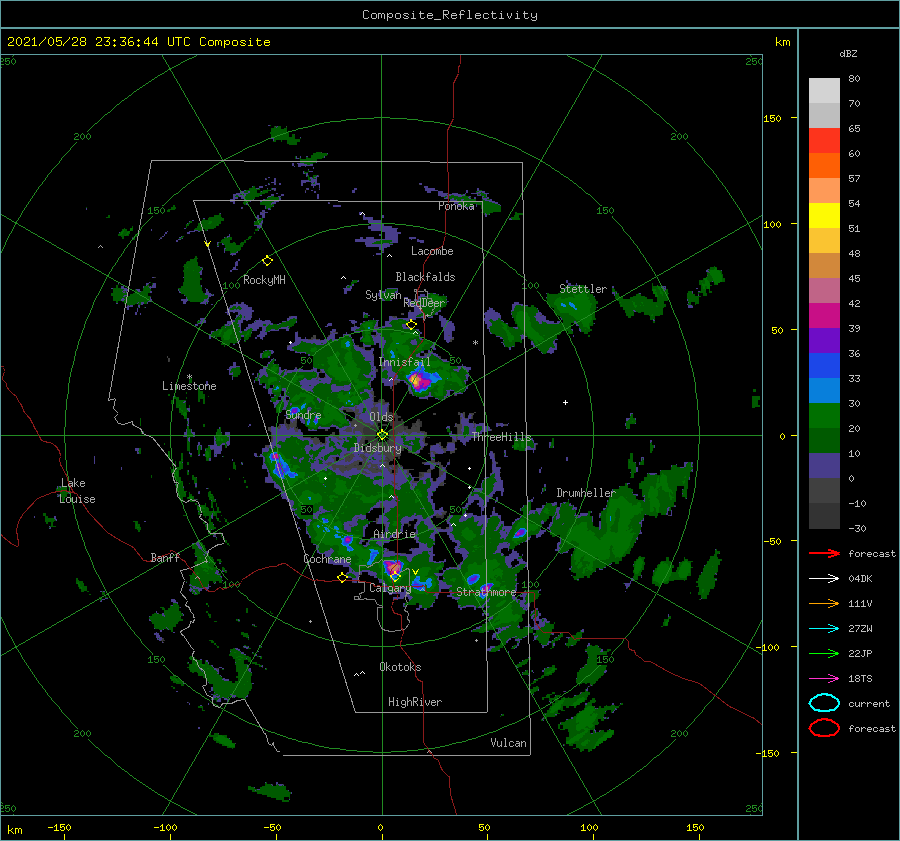The width and height of the screenshot is (900, 841).
Task: Click the Okotoks label
Action: point(400,667)
